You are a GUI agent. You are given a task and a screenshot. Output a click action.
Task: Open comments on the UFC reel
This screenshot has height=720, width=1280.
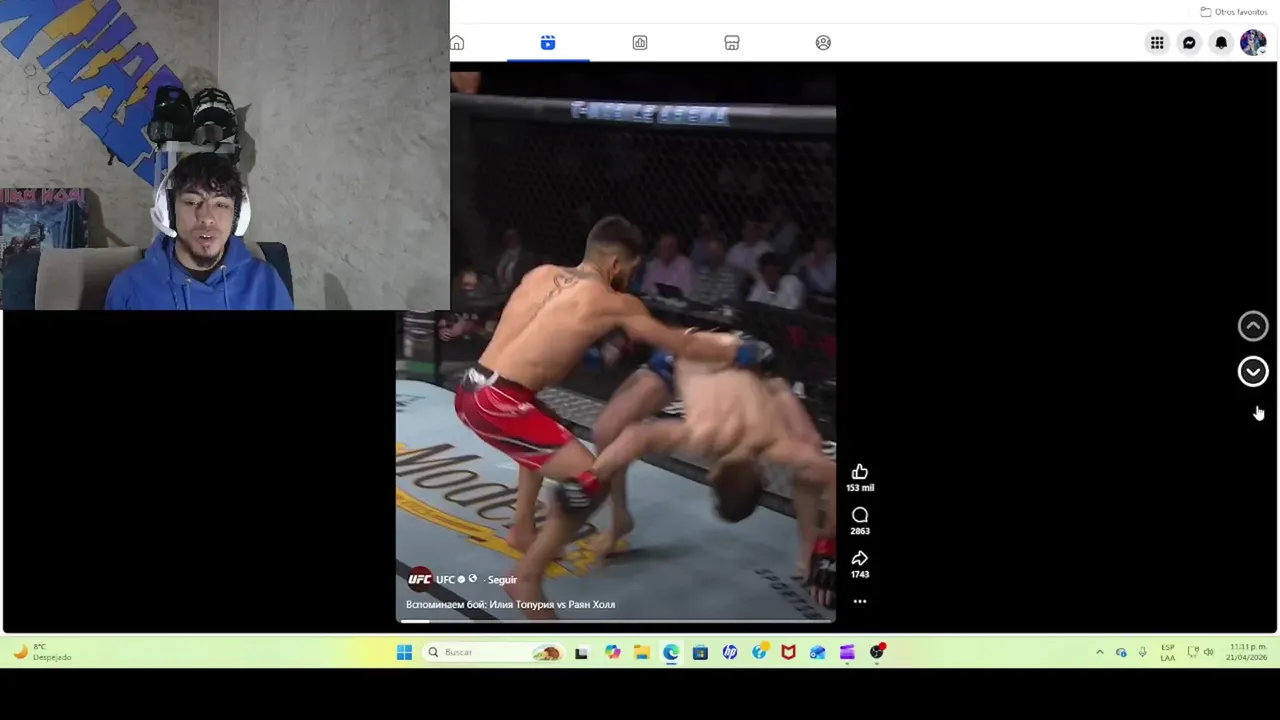tap(860, 516)
